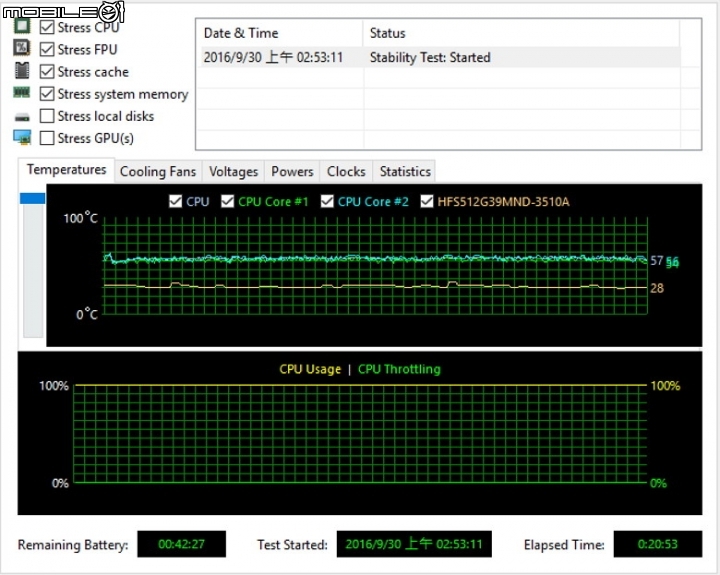Click the Elapsed Time value 0:20:53

click(658, 544)
